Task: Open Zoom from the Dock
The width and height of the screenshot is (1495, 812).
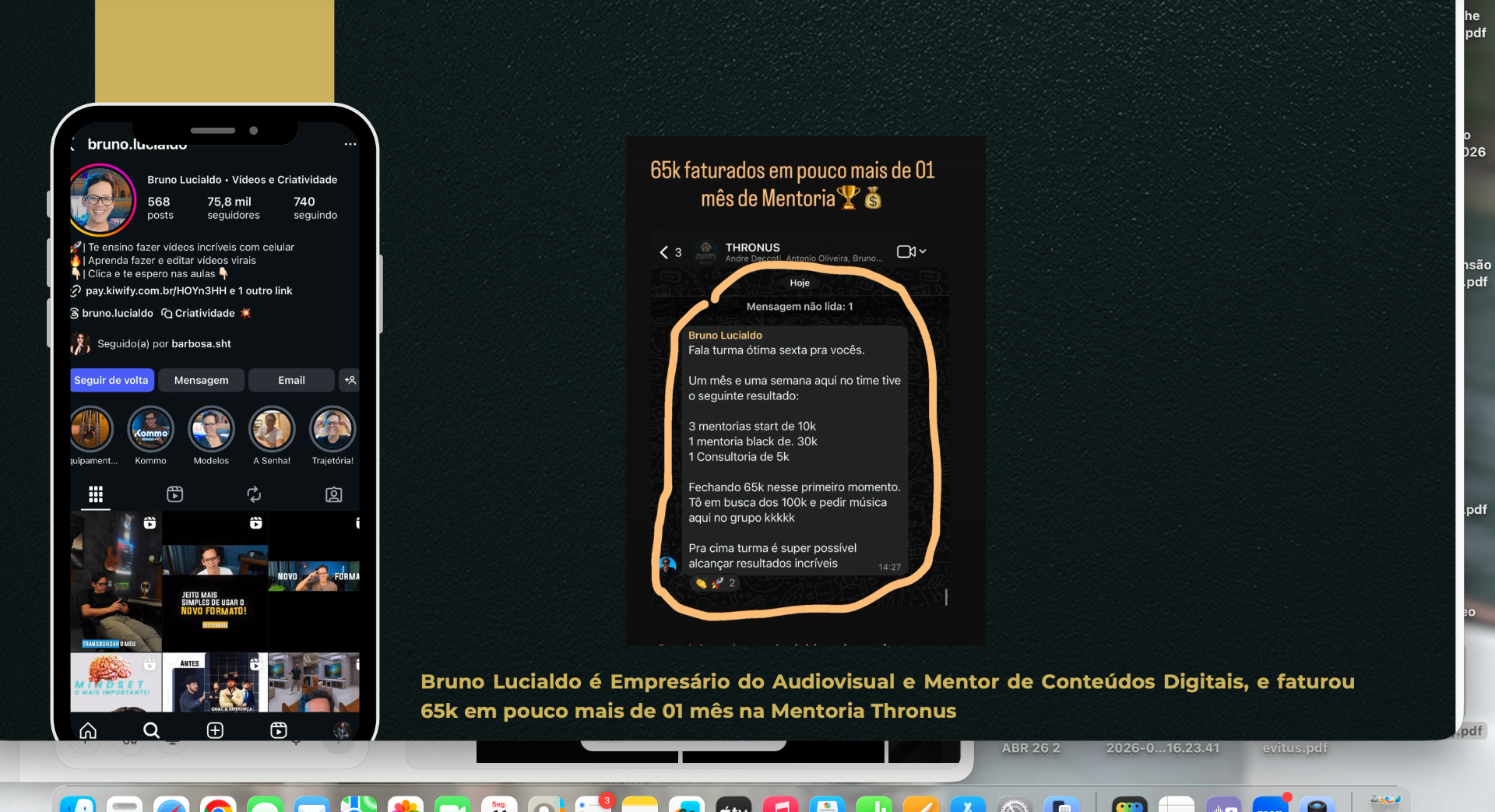Action: [x=1271, y=805]
